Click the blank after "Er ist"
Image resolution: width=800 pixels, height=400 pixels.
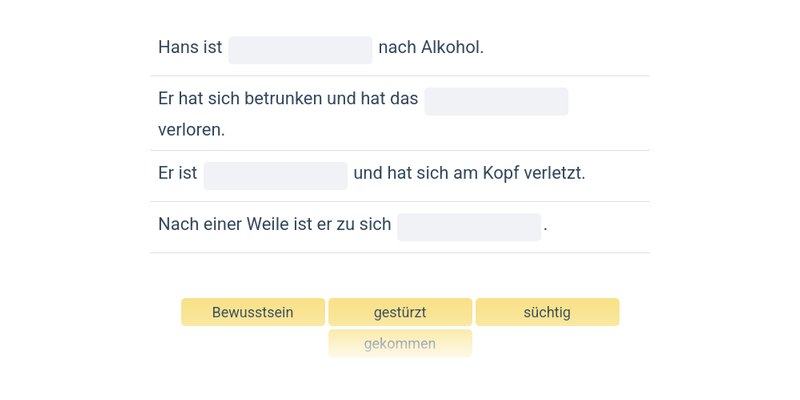275,176
